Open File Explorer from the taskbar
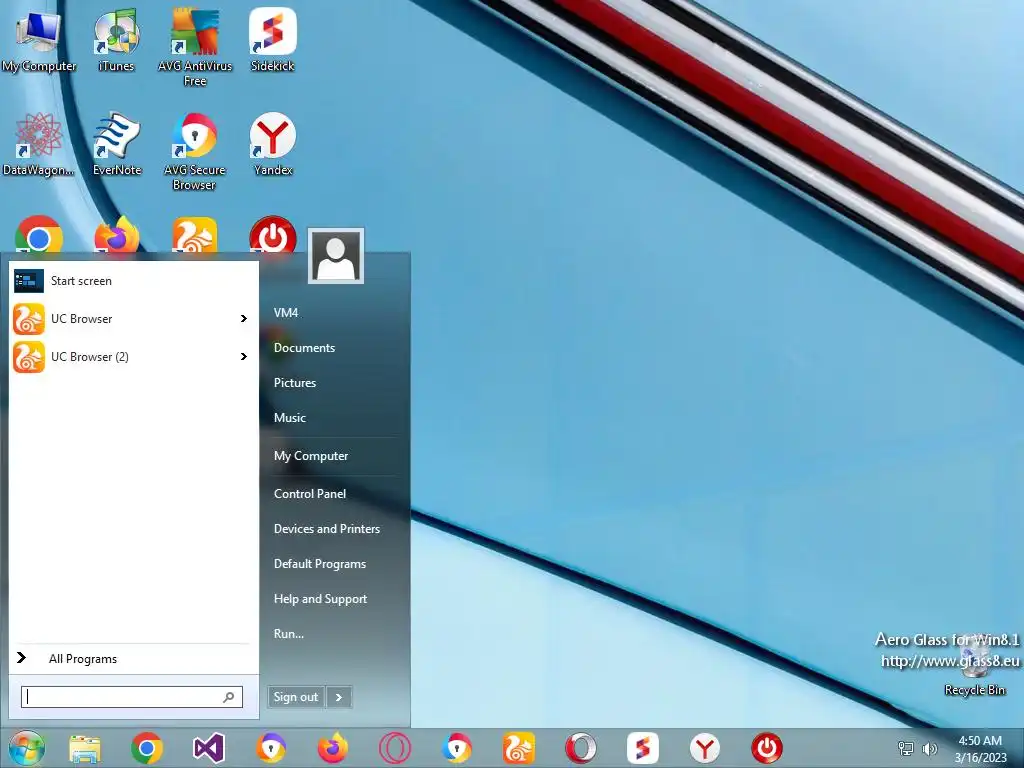 point(85,748)
